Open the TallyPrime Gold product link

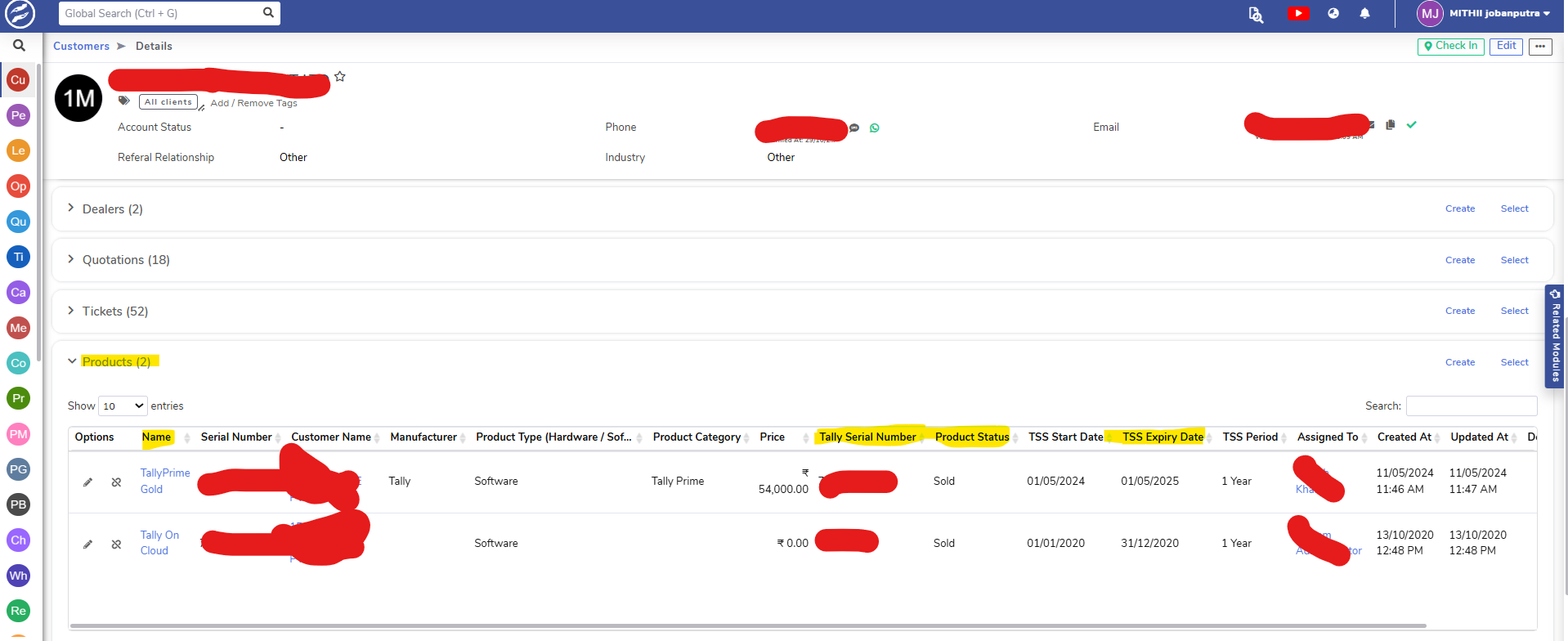[x=164, y=482]
